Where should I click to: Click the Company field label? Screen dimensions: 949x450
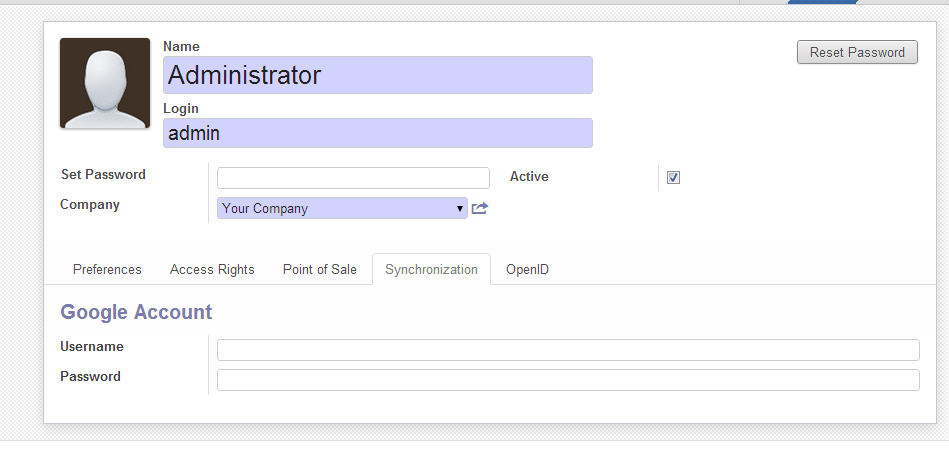(x=90, y=204)
